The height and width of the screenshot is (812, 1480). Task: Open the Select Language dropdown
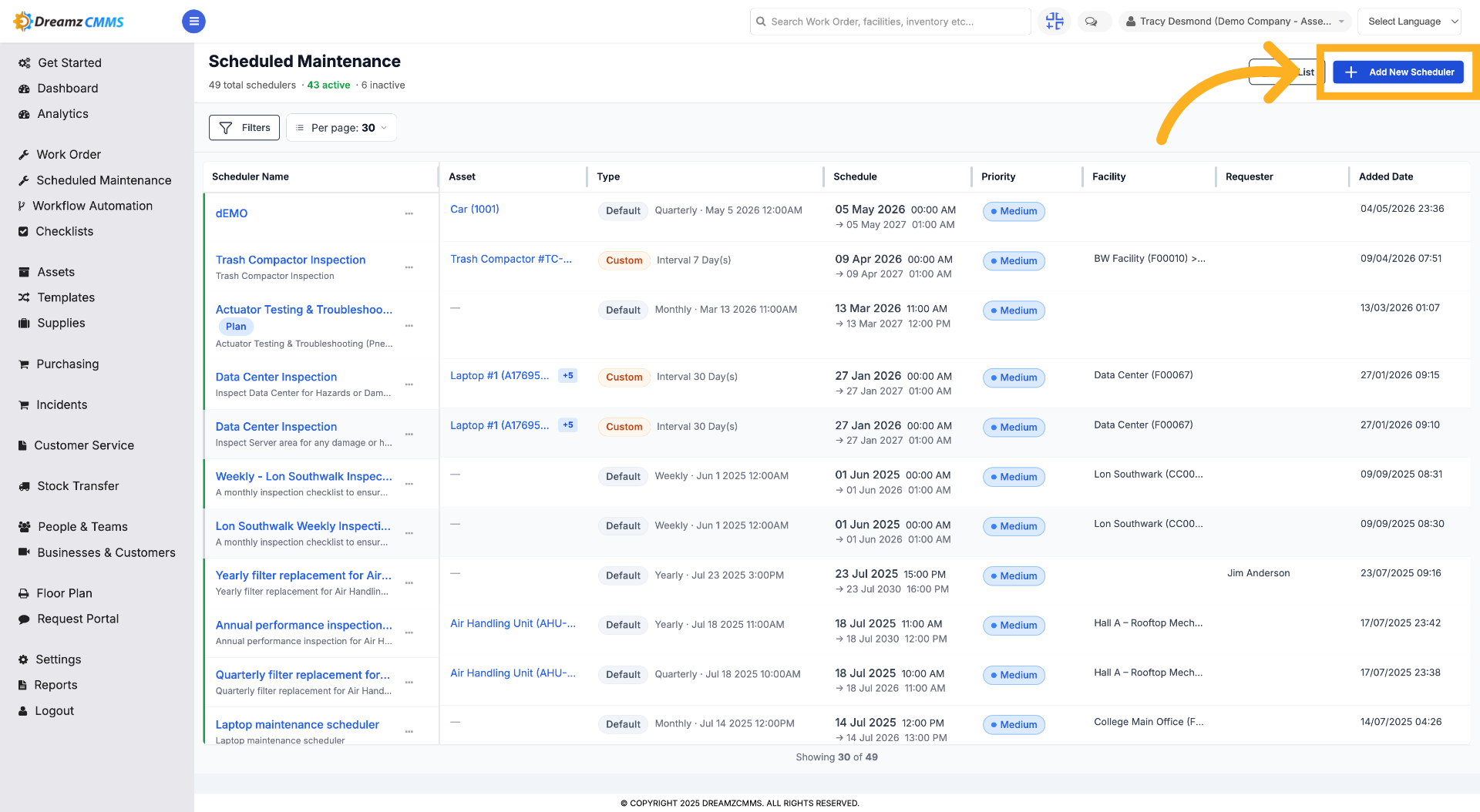(1409, 22)
